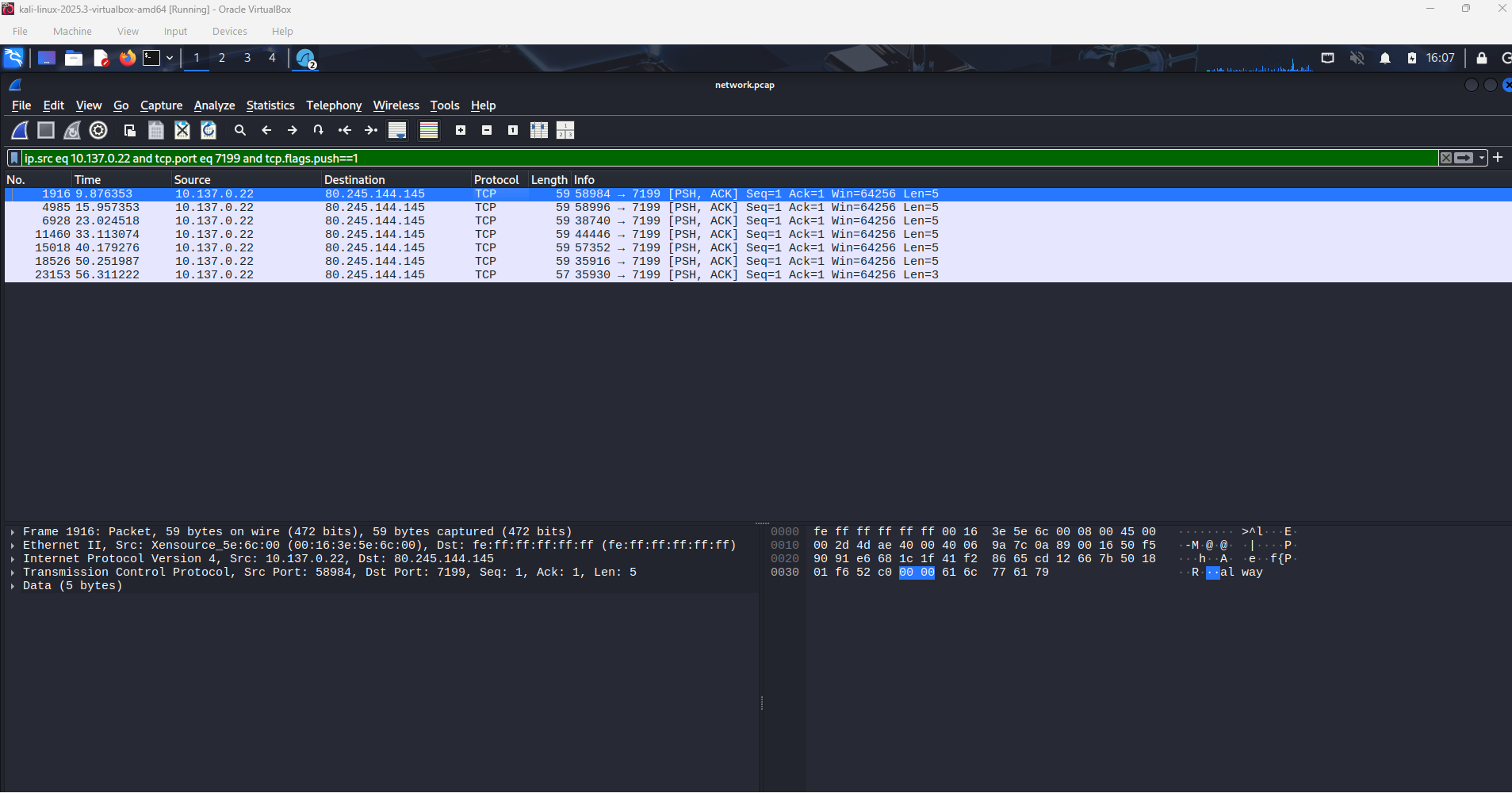The width and height of the screenshot is (1512, 793).
Task: Reload the capture file using the toolbar icon
Action: pyautogui.click(x=209, y=130)
